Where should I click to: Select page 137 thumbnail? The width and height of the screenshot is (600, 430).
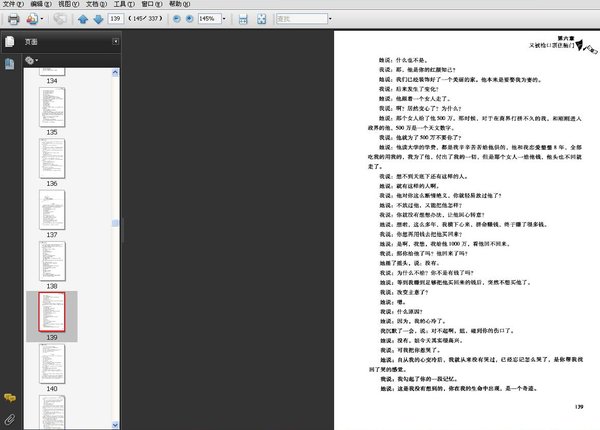click(52, 210)
